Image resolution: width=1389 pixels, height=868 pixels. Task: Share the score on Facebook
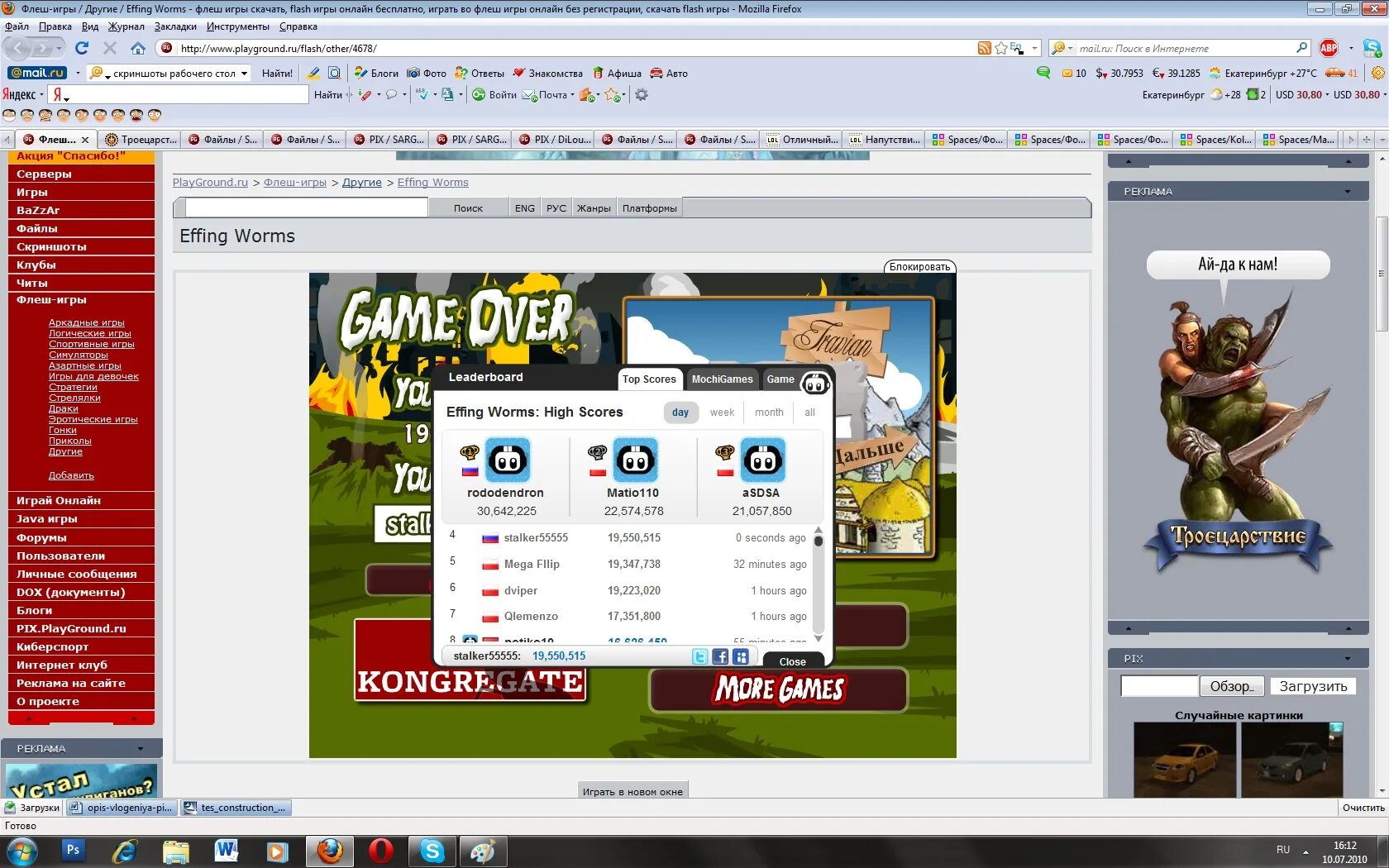[x=720, y=656]
